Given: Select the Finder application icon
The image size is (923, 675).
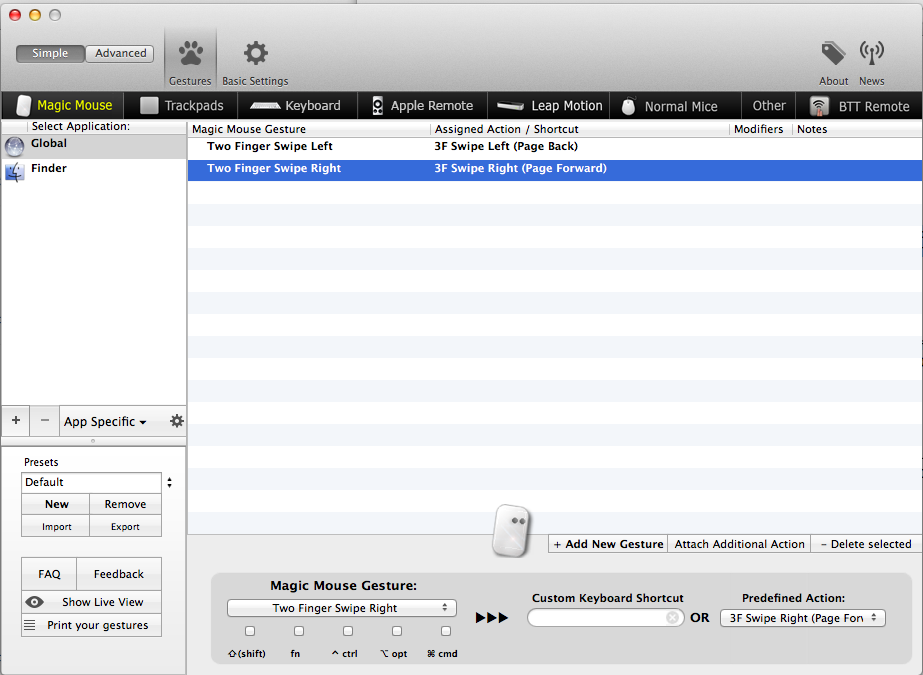Looking at the screenshot, I should pos(14,171).
